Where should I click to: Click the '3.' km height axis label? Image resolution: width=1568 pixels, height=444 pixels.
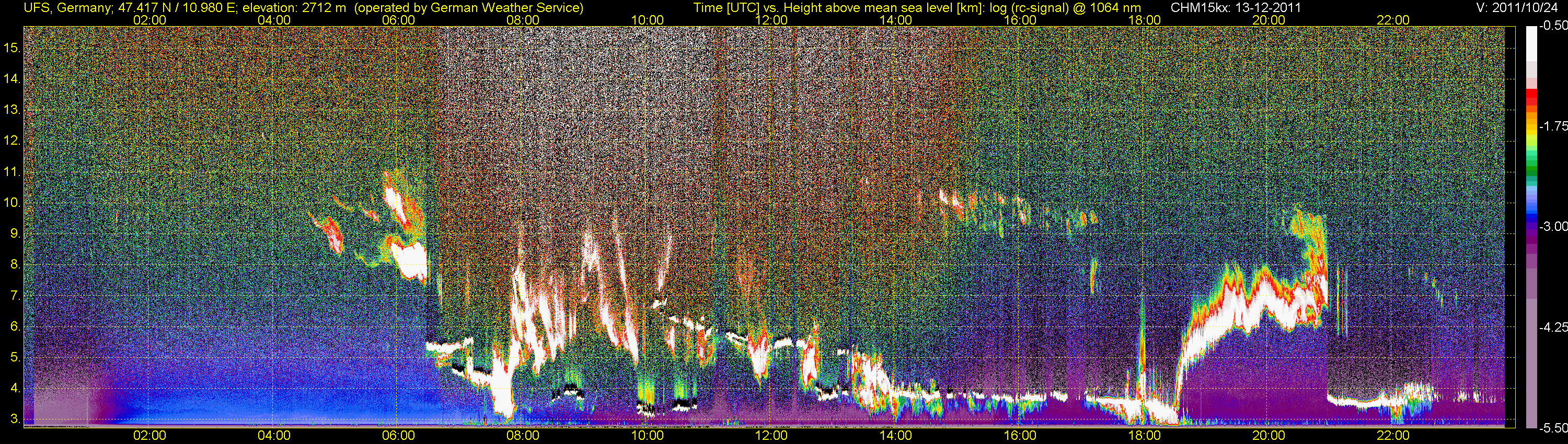point(15,419)
